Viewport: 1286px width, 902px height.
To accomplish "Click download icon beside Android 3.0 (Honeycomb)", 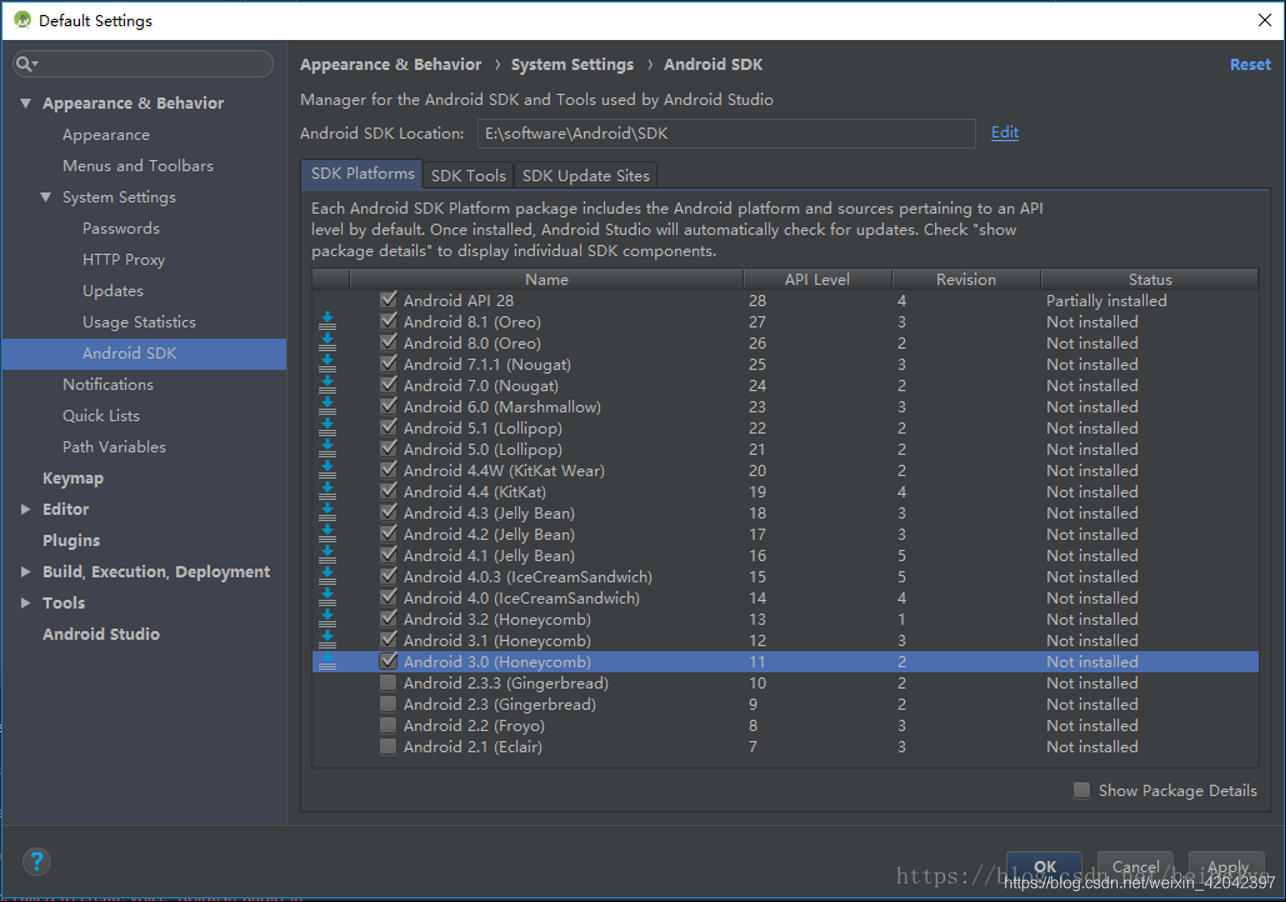I will pyautogui.click(x=327, y=662).
